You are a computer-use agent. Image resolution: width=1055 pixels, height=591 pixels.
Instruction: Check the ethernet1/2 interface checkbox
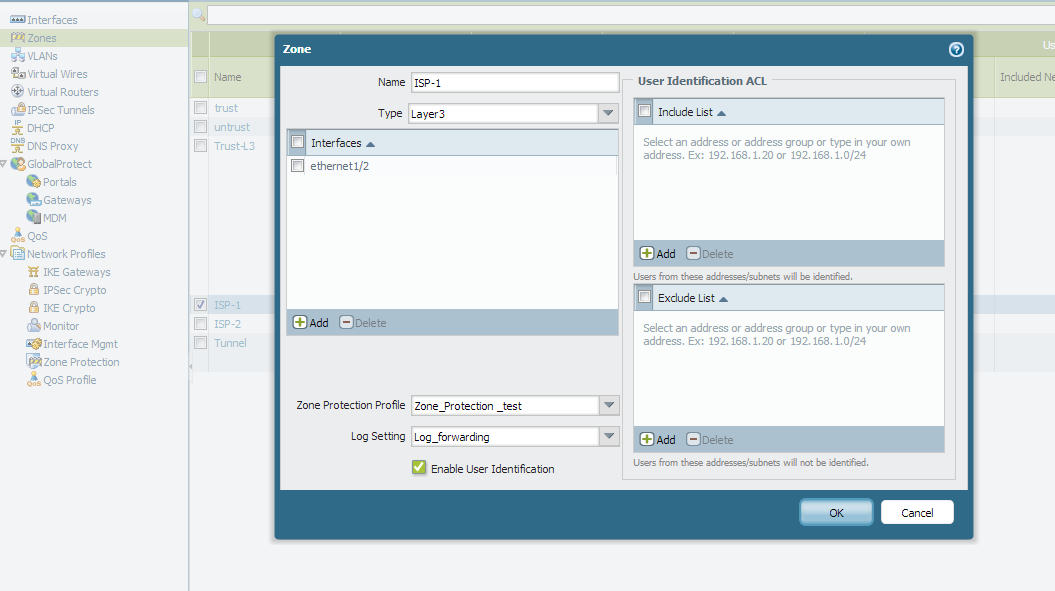coord(297,166)
